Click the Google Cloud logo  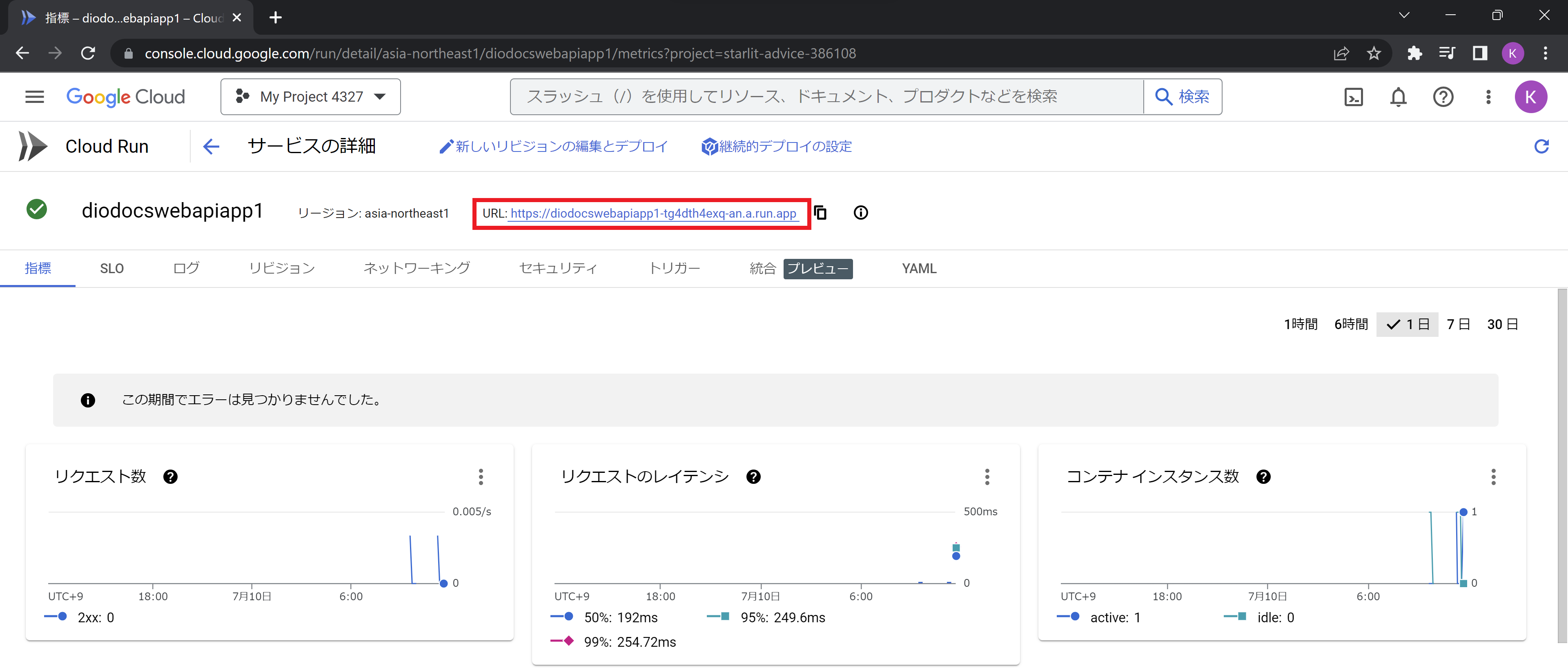coord(125,97)
